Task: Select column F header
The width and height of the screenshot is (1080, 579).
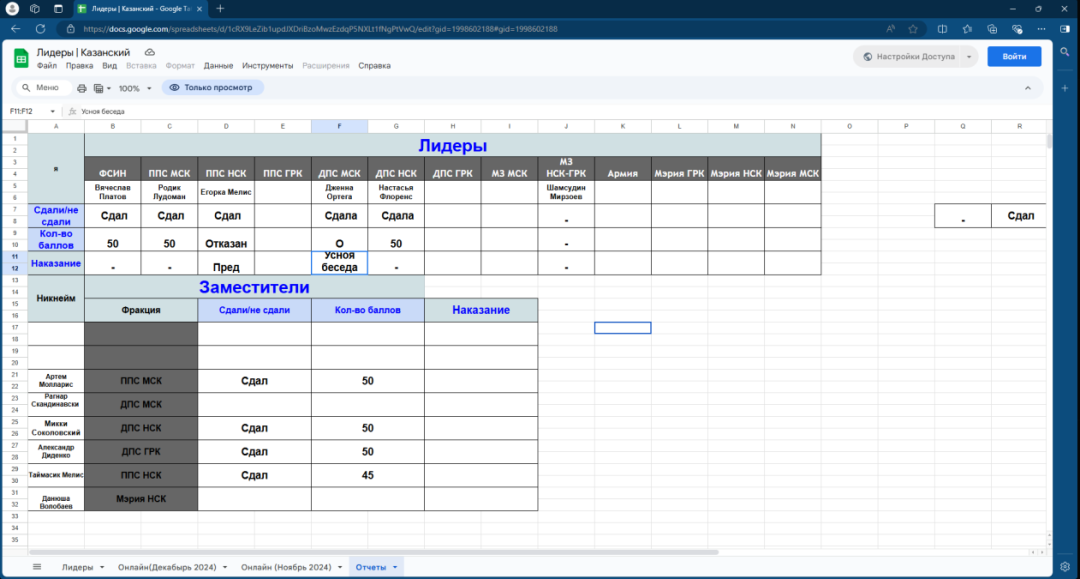Action: click(x=340, y=127)
